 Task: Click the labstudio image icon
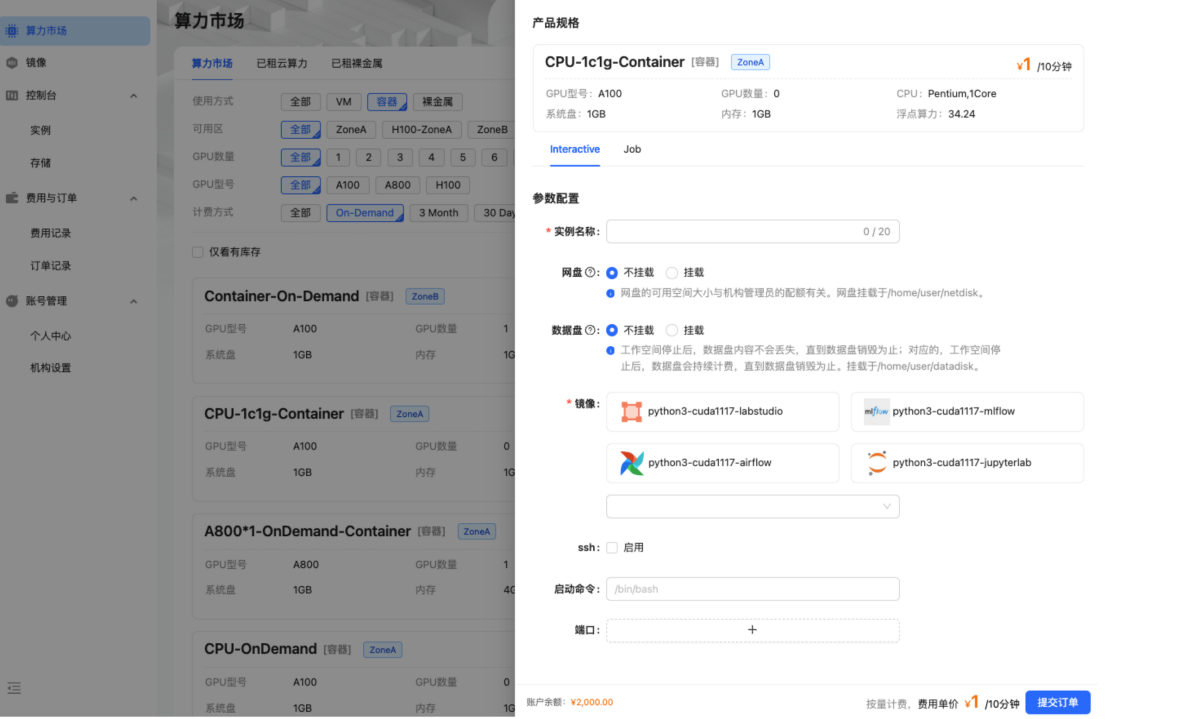(x=631, y=411)
